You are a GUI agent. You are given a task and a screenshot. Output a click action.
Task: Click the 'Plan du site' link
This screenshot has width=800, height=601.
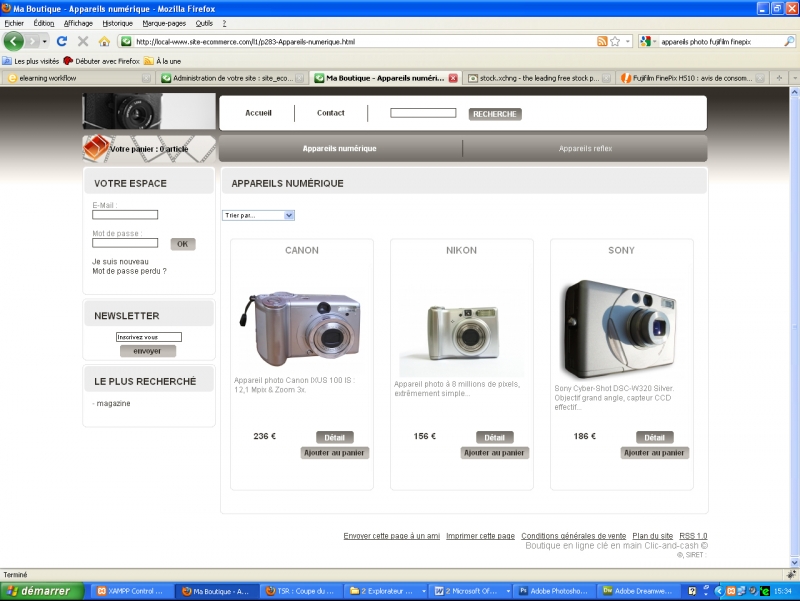(x=653, y=536)
